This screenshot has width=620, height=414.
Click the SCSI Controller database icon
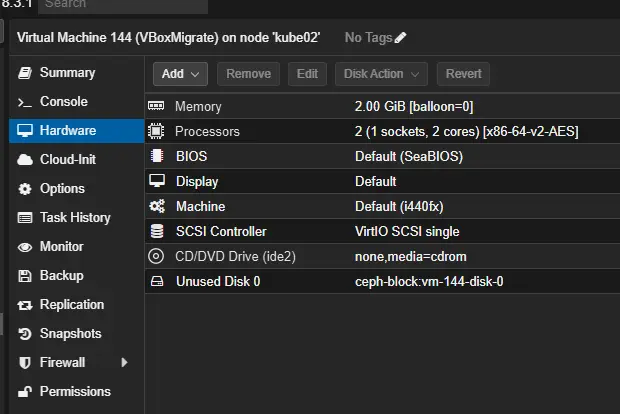coord(156,231)
